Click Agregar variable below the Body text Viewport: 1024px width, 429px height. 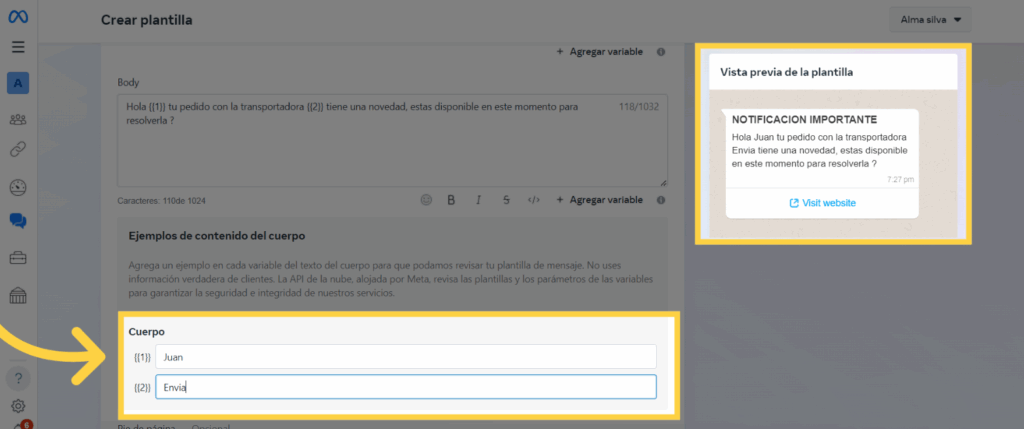[599, 200]
